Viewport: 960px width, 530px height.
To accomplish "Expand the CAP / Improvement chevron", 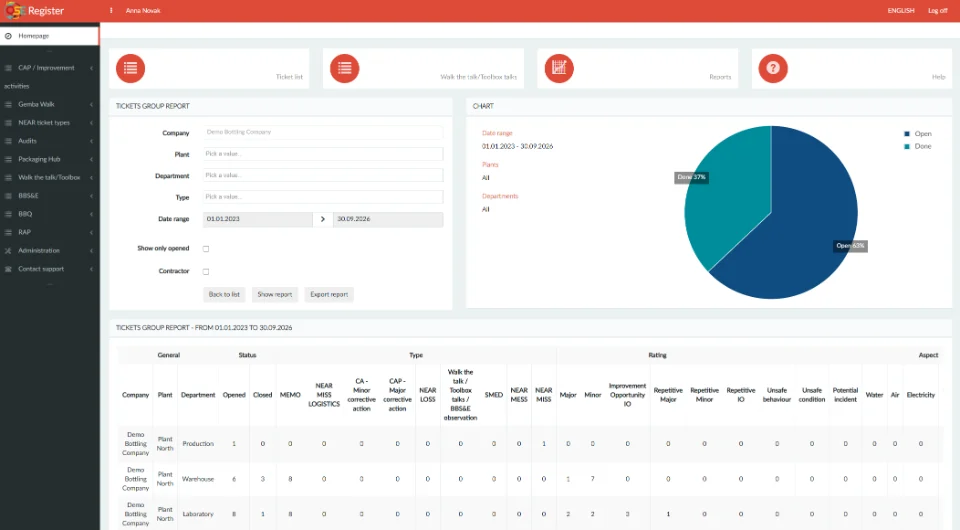I will (91, 68).
